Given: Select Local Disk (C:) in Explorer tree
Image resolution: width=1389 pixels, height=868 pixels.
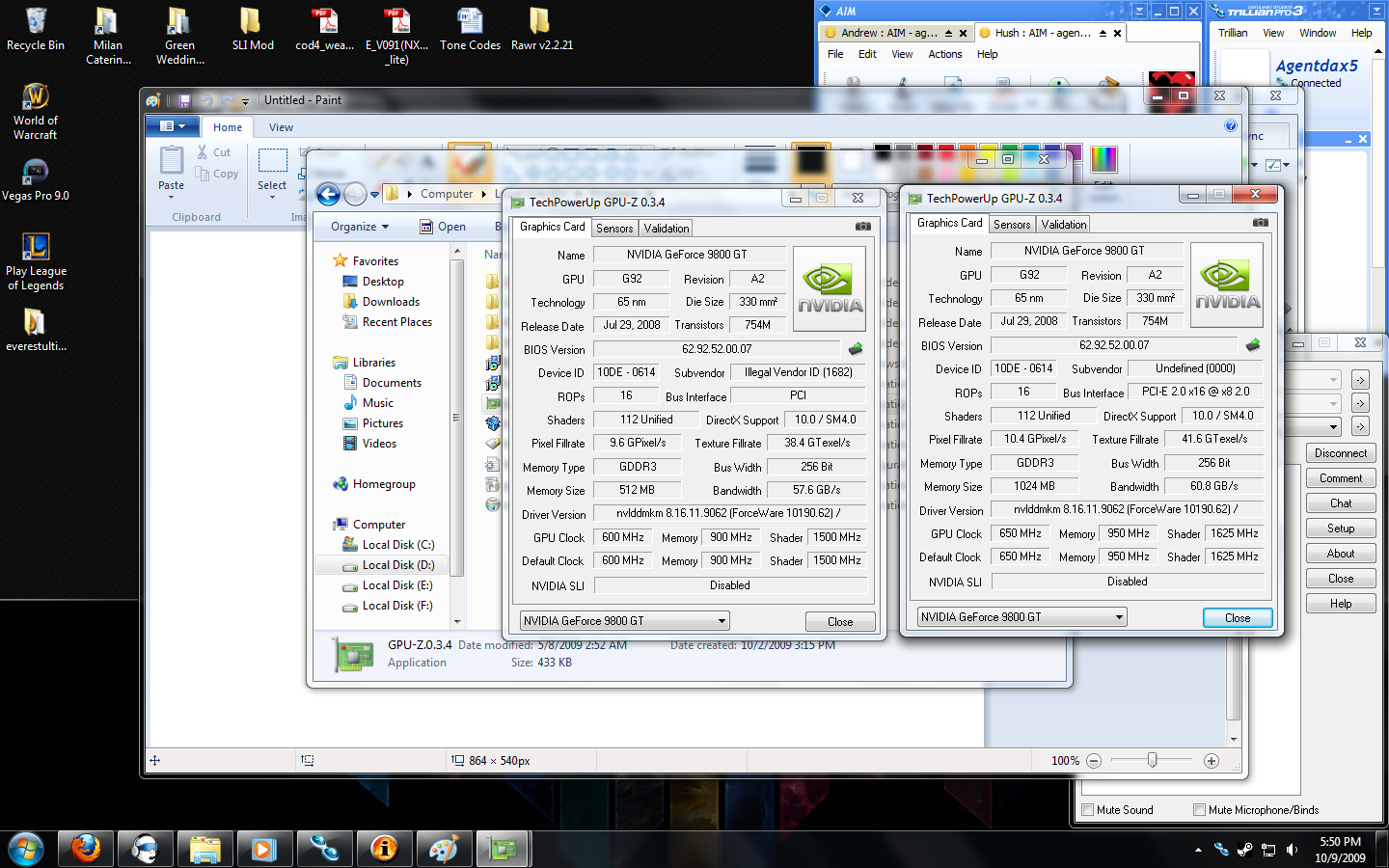Looking at the screenshot, I should click(389, 545).
